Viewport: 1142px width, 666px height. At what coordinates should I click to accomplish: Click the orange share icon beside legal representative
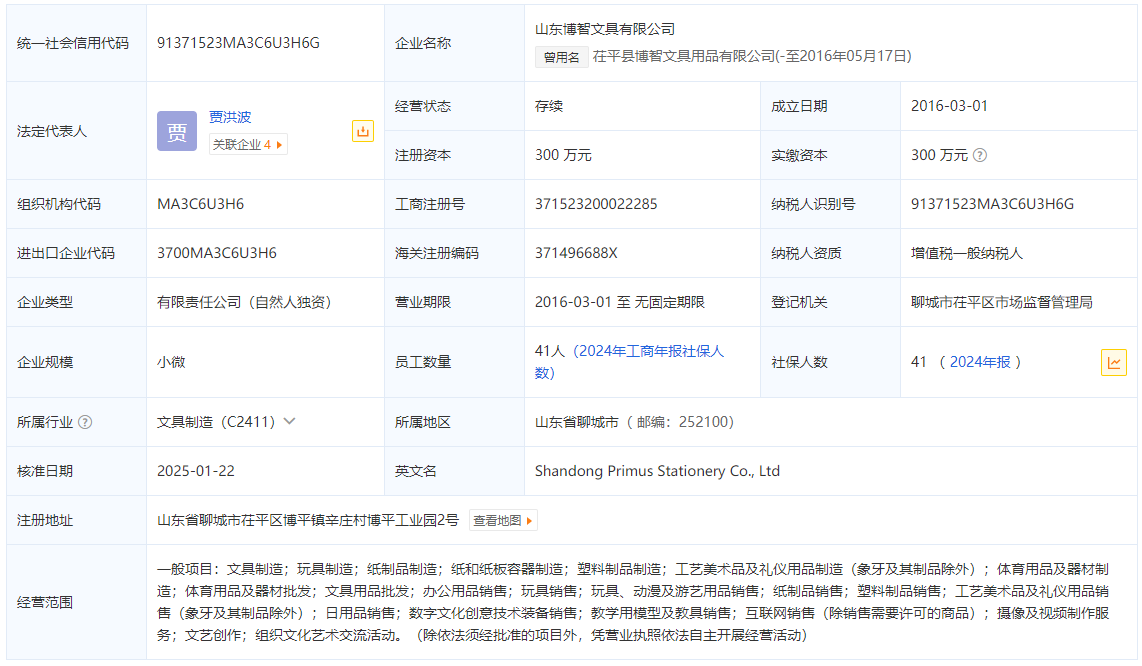[x=362, y=131]
